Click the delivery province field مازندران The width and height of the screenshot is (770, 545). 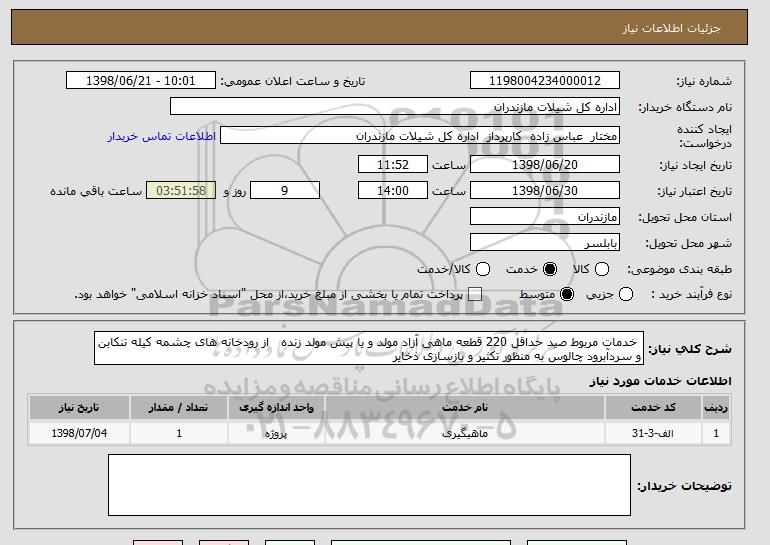[545, 217]
